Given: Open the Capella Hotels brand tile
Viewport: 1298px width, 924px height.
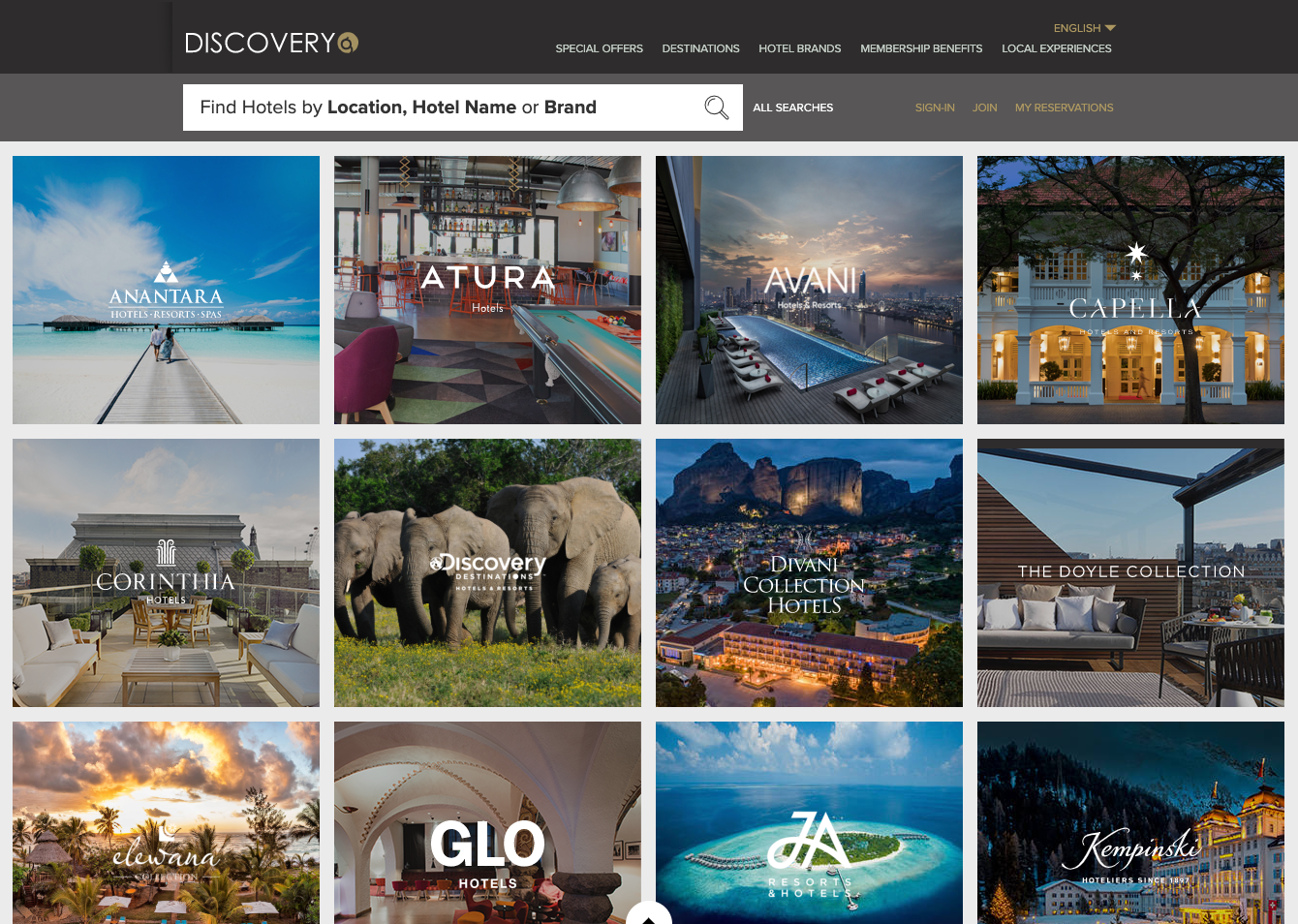Looking at the screenshot, I should (1130, 290).
